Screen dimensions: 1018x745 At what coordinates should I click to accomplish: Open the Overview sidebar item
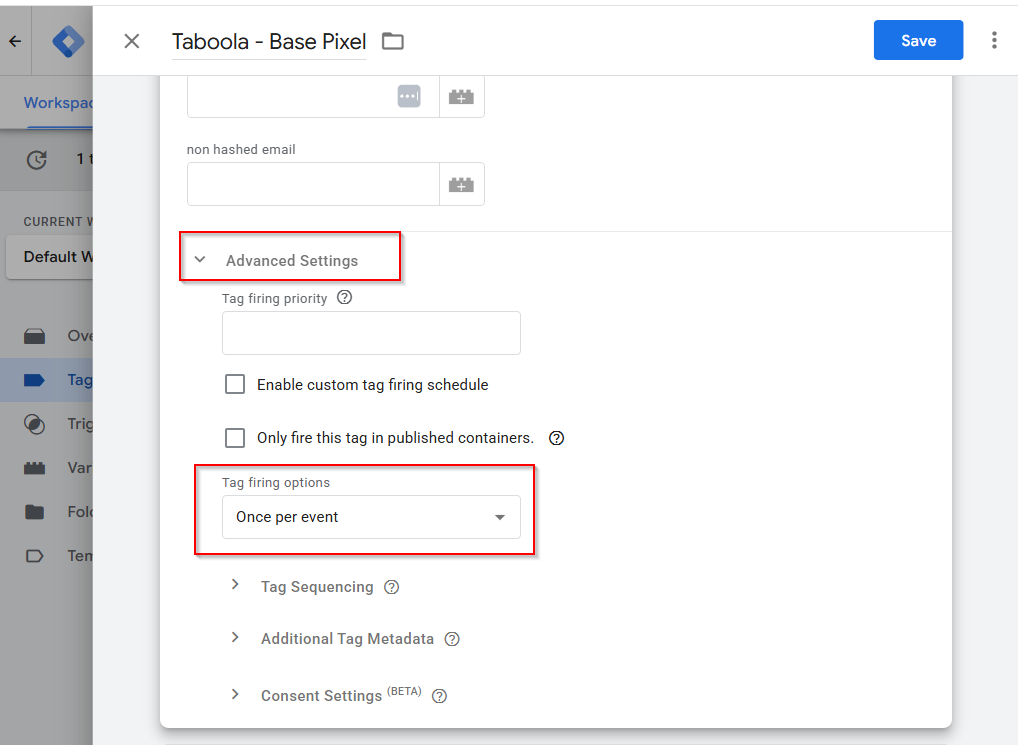pyautogui.click(x=47, y=336)
